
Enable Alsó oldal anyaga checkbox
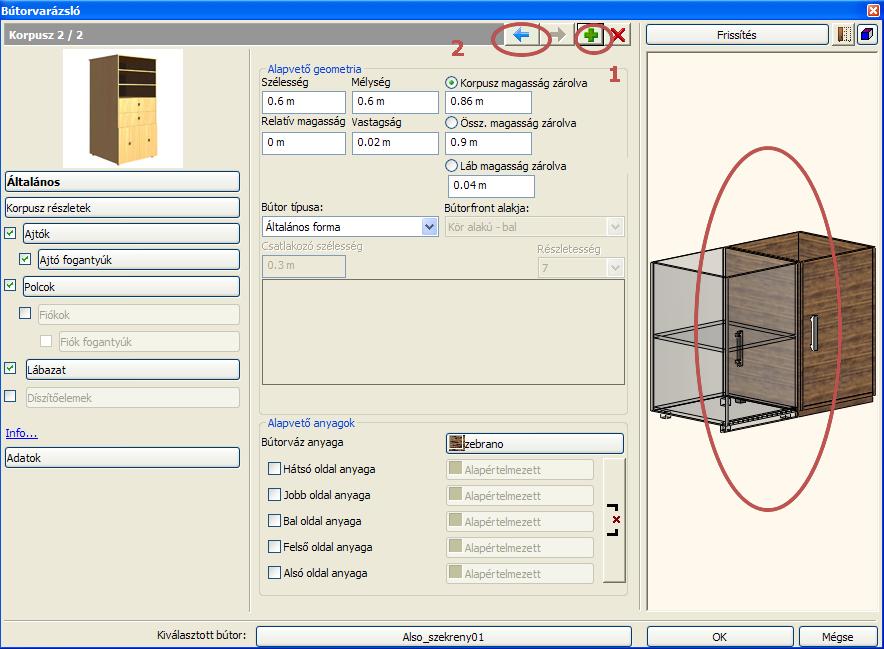(x=274, y=572)
